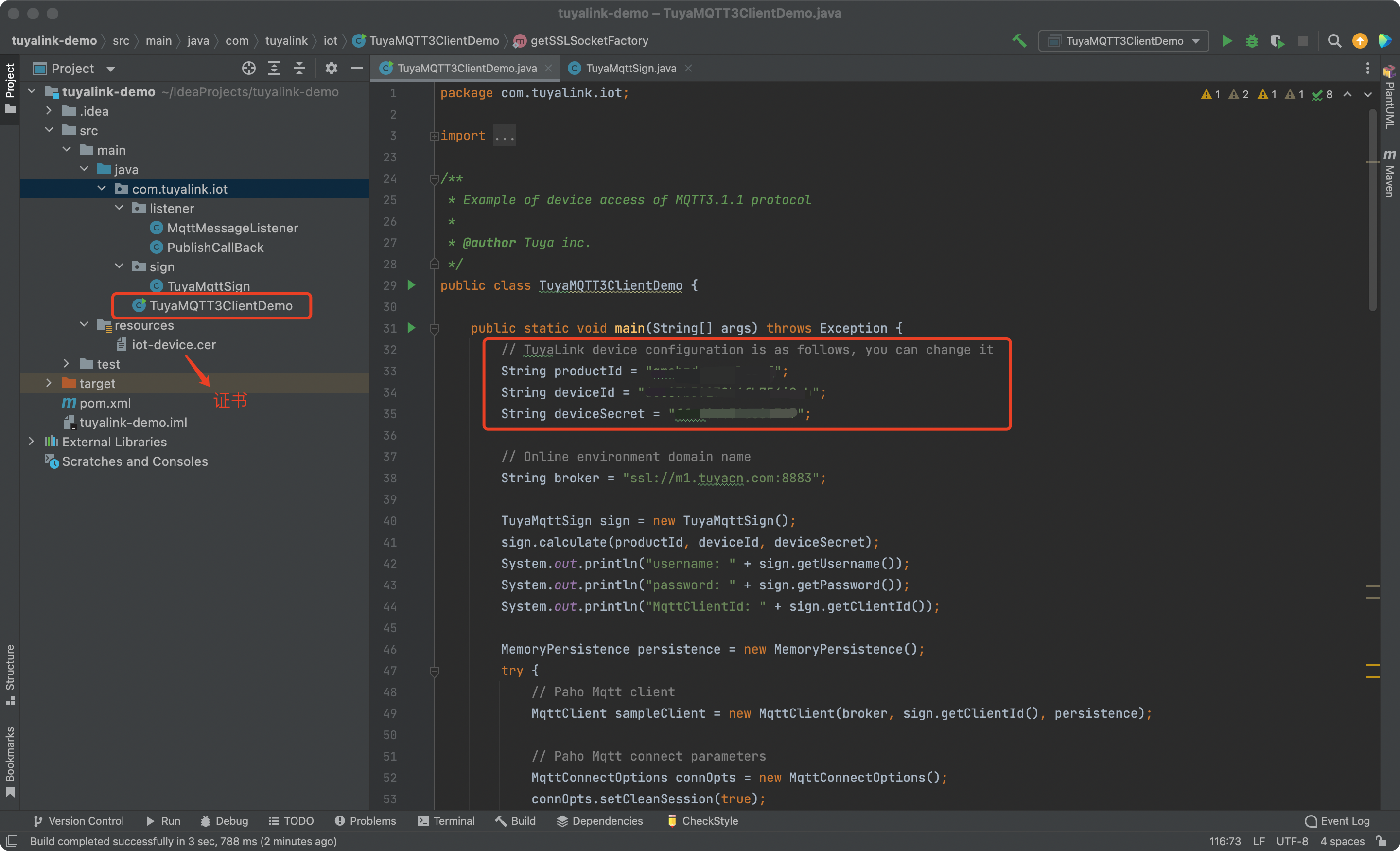Open the Problems tool window
Screen dimensions: 1400x851
pos(365,821)
